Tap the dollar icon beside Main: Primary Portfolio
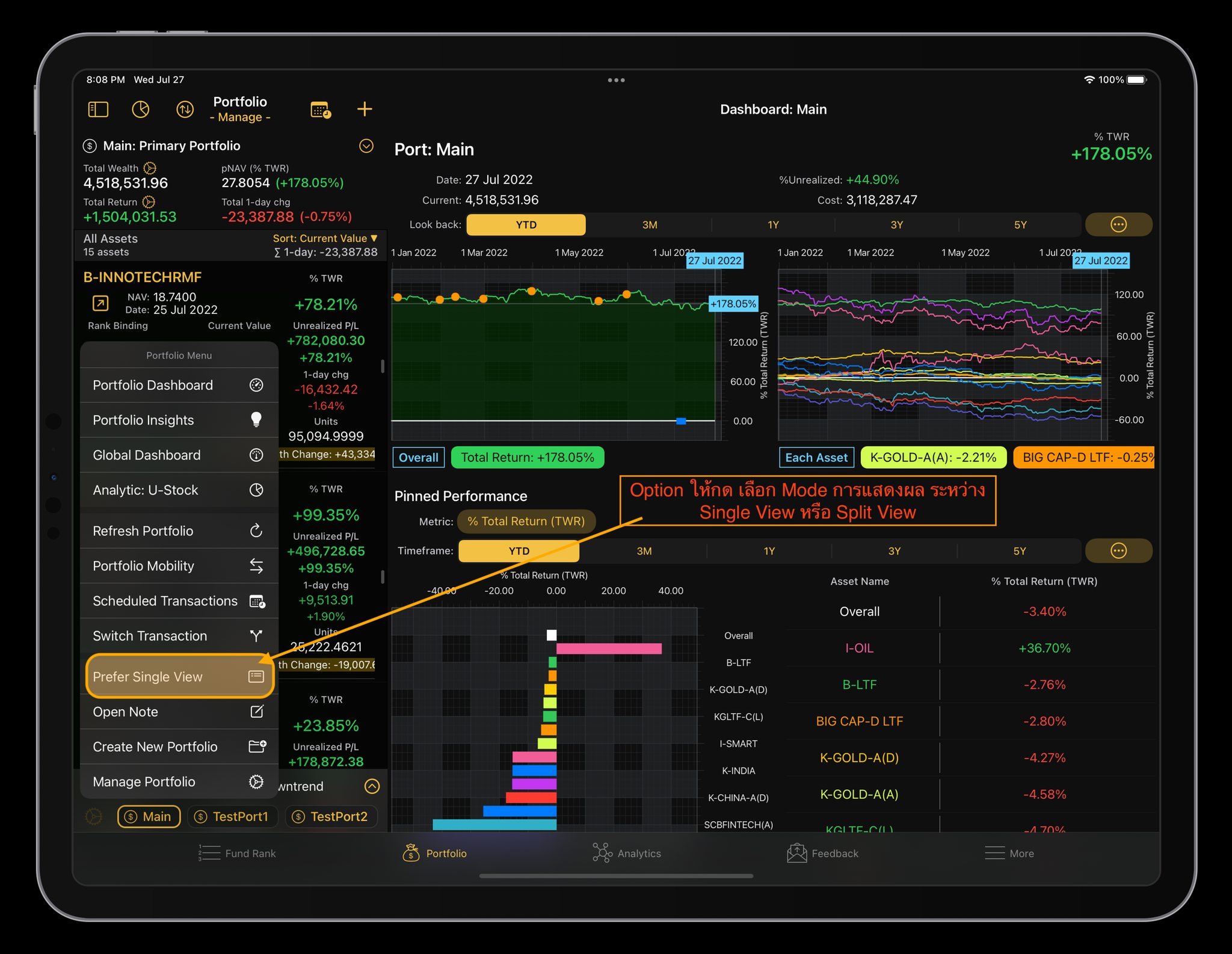Image resolution: width=1232 pixels, height=954 pixels. click(x=90, y=146)
